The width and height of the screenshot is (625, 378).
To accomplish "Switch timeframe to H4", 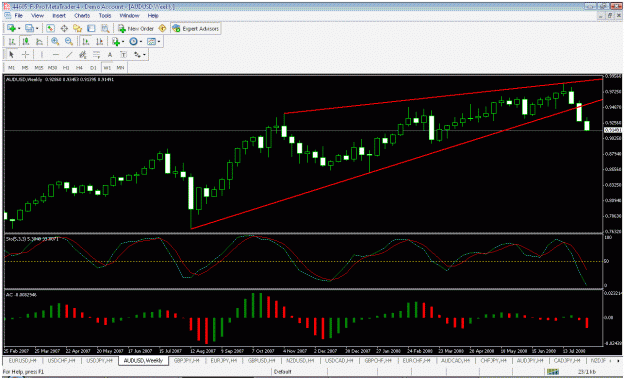I will [80, 68].
